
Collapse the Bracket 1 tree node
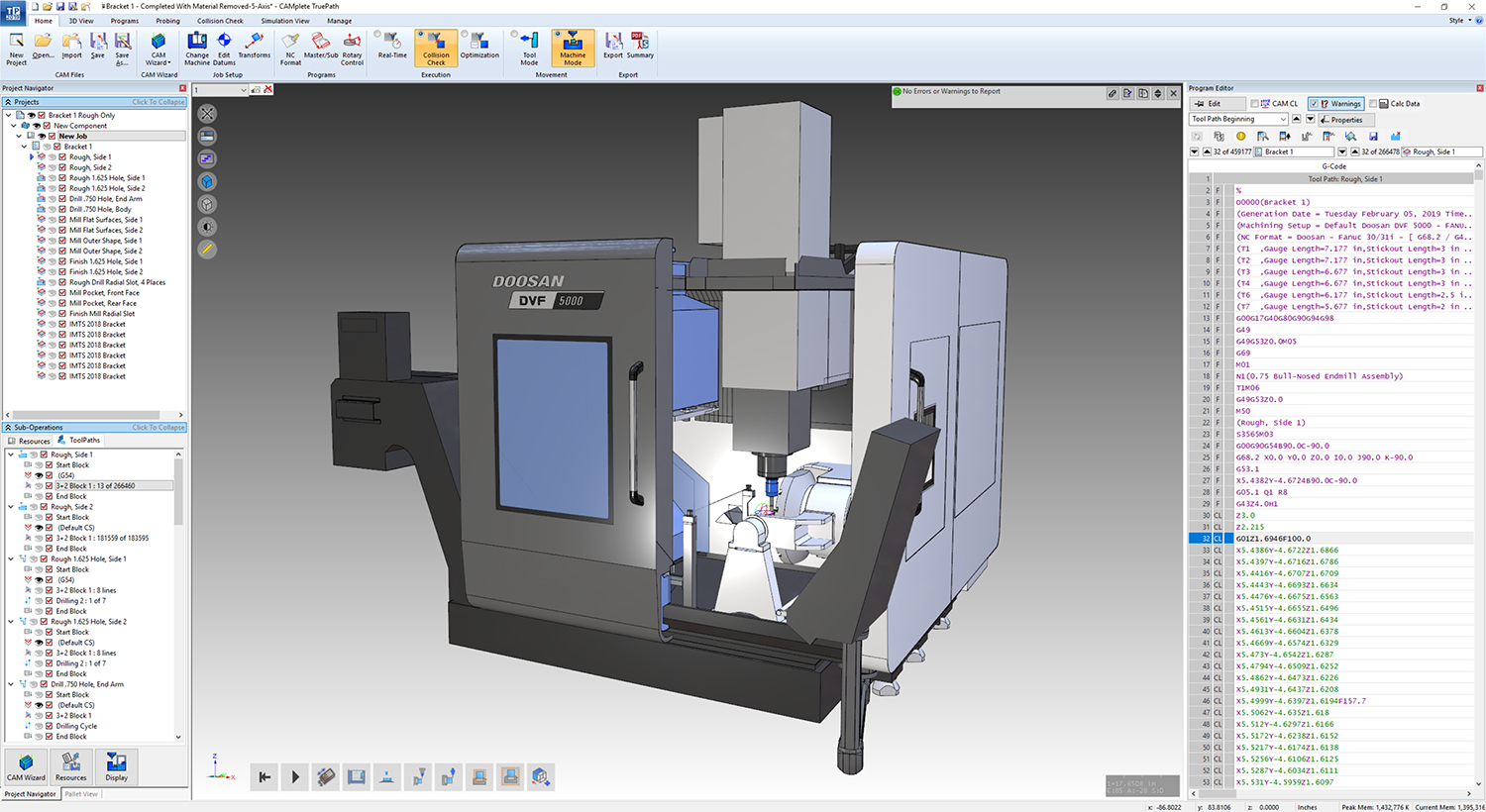click(x=25, y=147)
